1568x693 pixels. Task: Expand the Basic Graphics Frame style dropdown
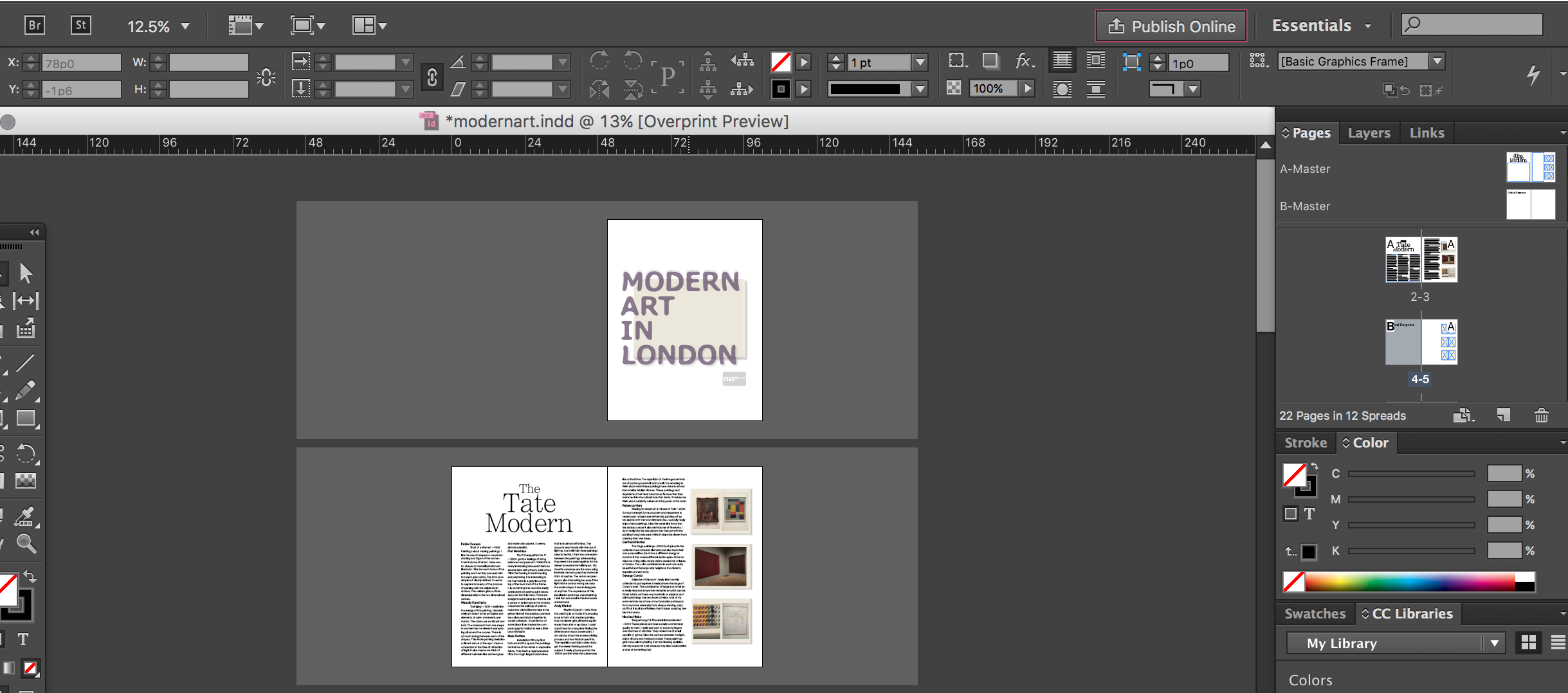[1437, 61]
